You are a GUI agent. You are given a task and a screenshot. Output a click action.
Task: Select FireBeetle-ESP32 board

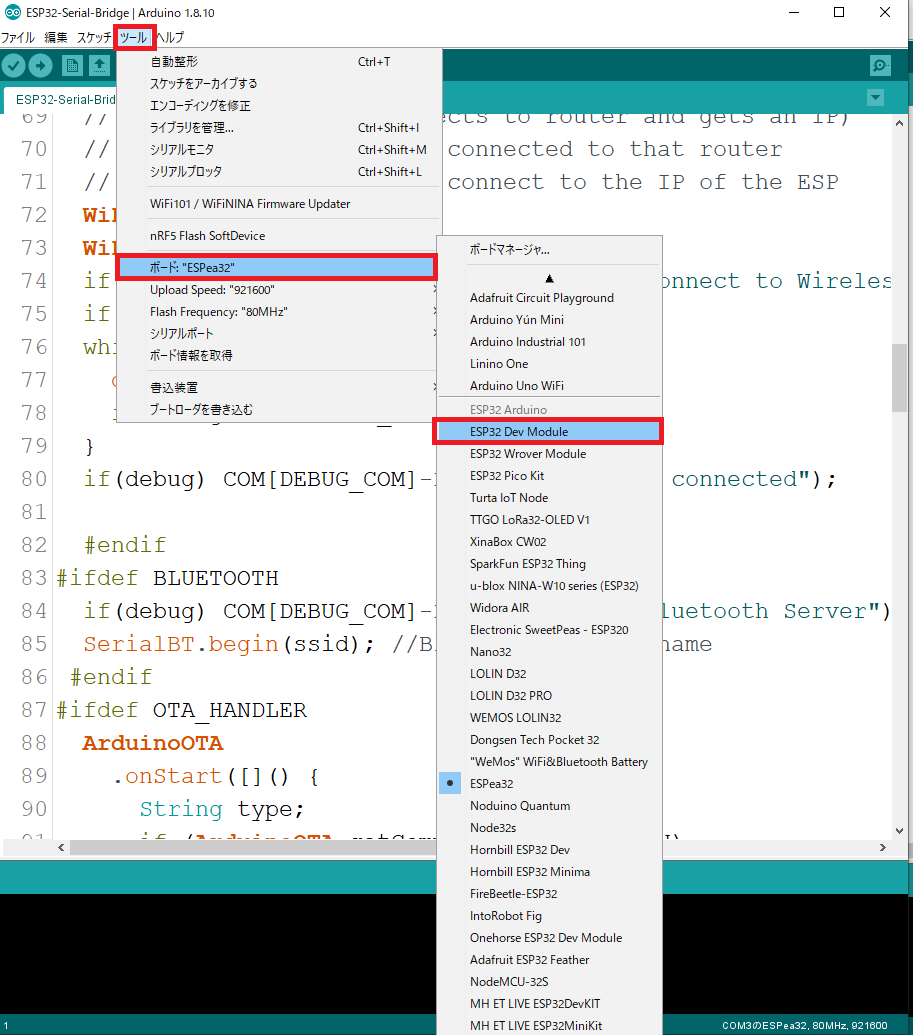pyautogui.click(x=549, y=894)
